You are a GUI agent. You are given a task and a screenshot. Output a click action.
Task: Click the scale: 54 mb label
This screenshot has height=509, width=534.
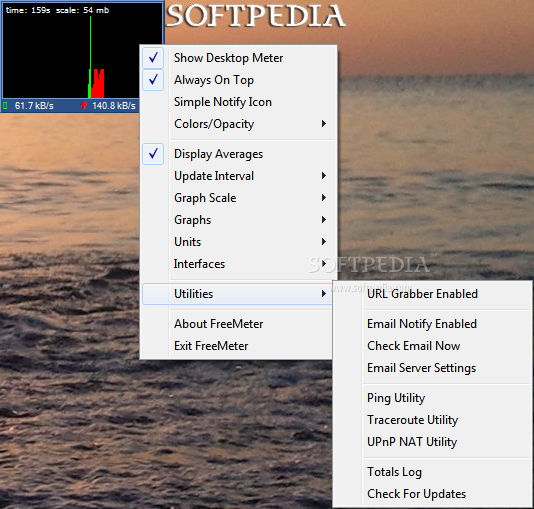point(82,10)
